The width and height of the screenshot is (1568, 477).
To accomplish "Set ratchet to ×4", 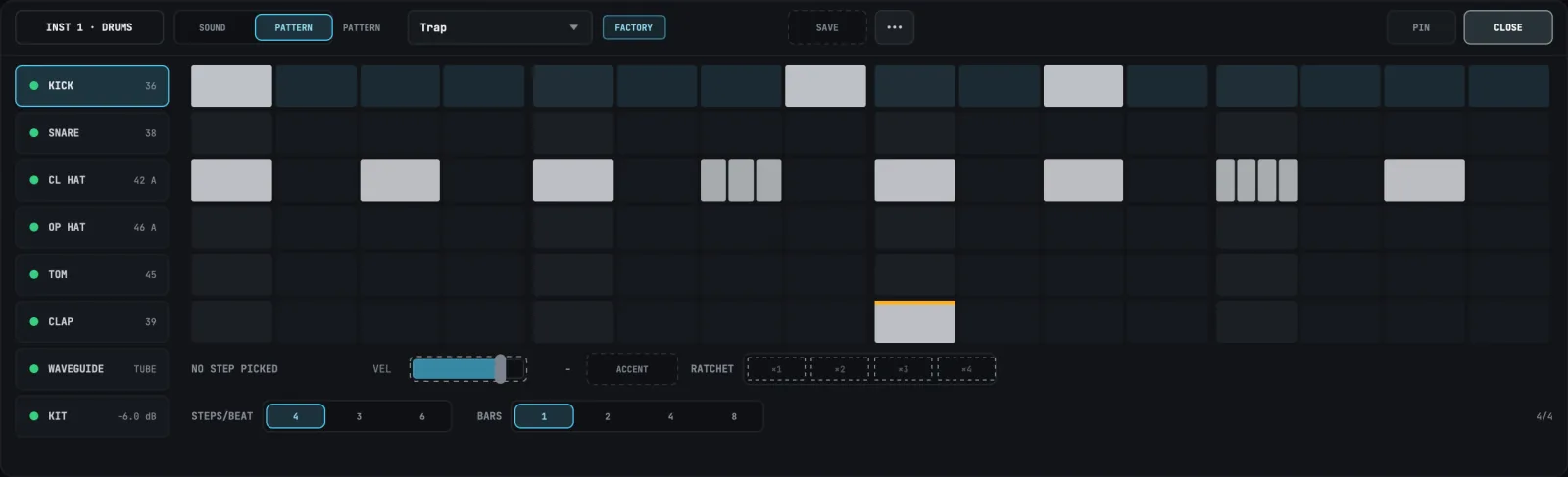I will (966, 369).
